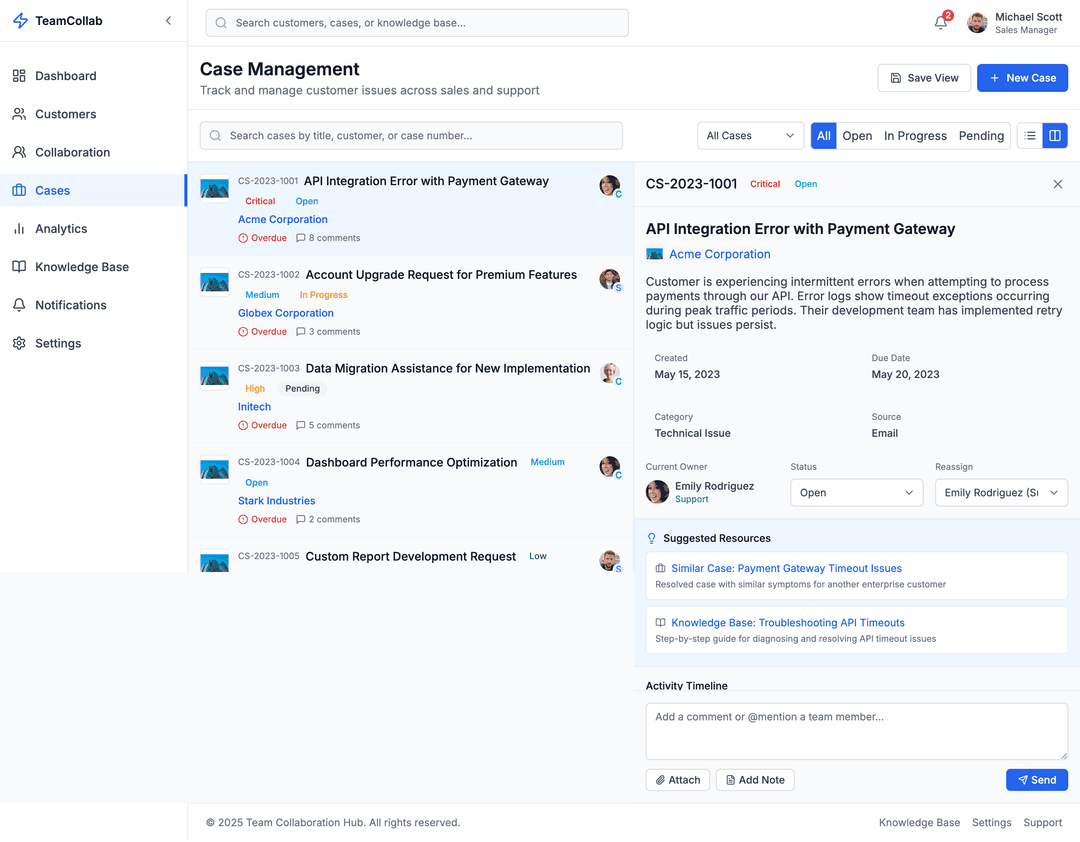Click the New Case button
Image resolution: width=1080 pixels, height=842 pixels.
click(x=1021, y=78)
